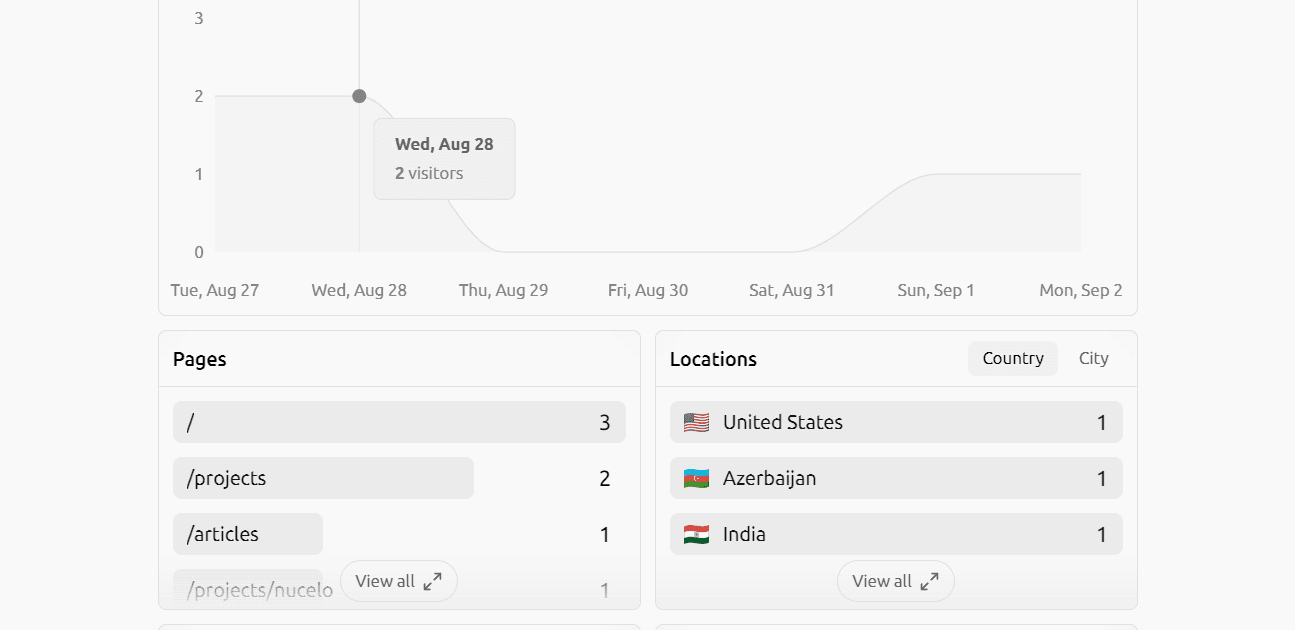Click expand arrows icon in Locations panel

click(x=929, y=581)
